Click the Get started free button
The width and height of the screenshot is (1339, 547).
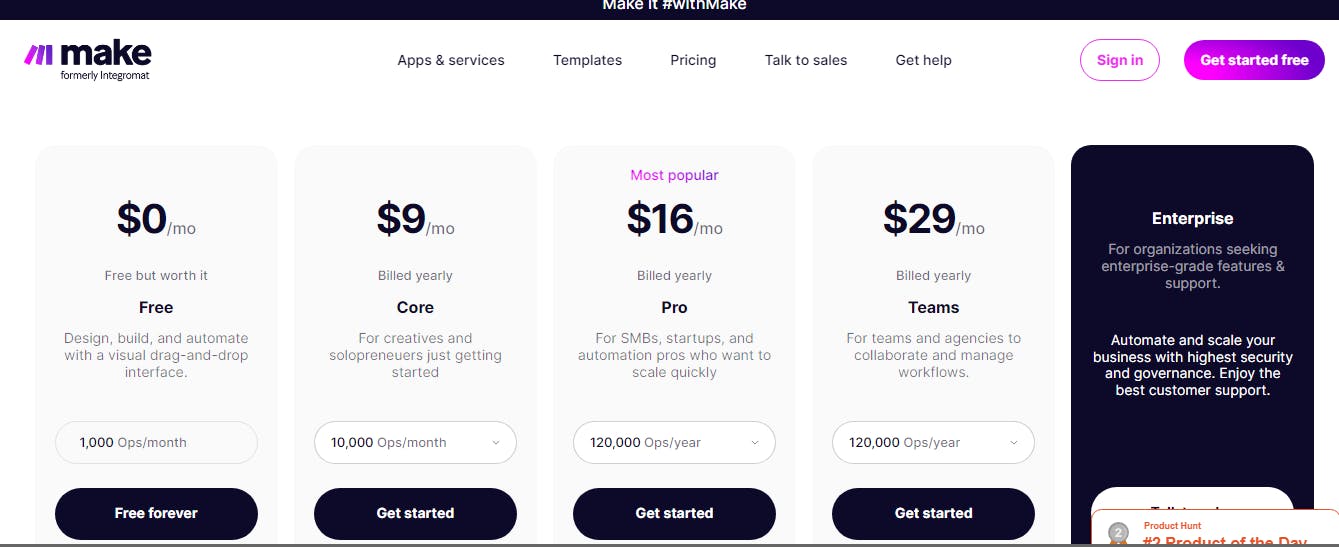pos(1254,60)
